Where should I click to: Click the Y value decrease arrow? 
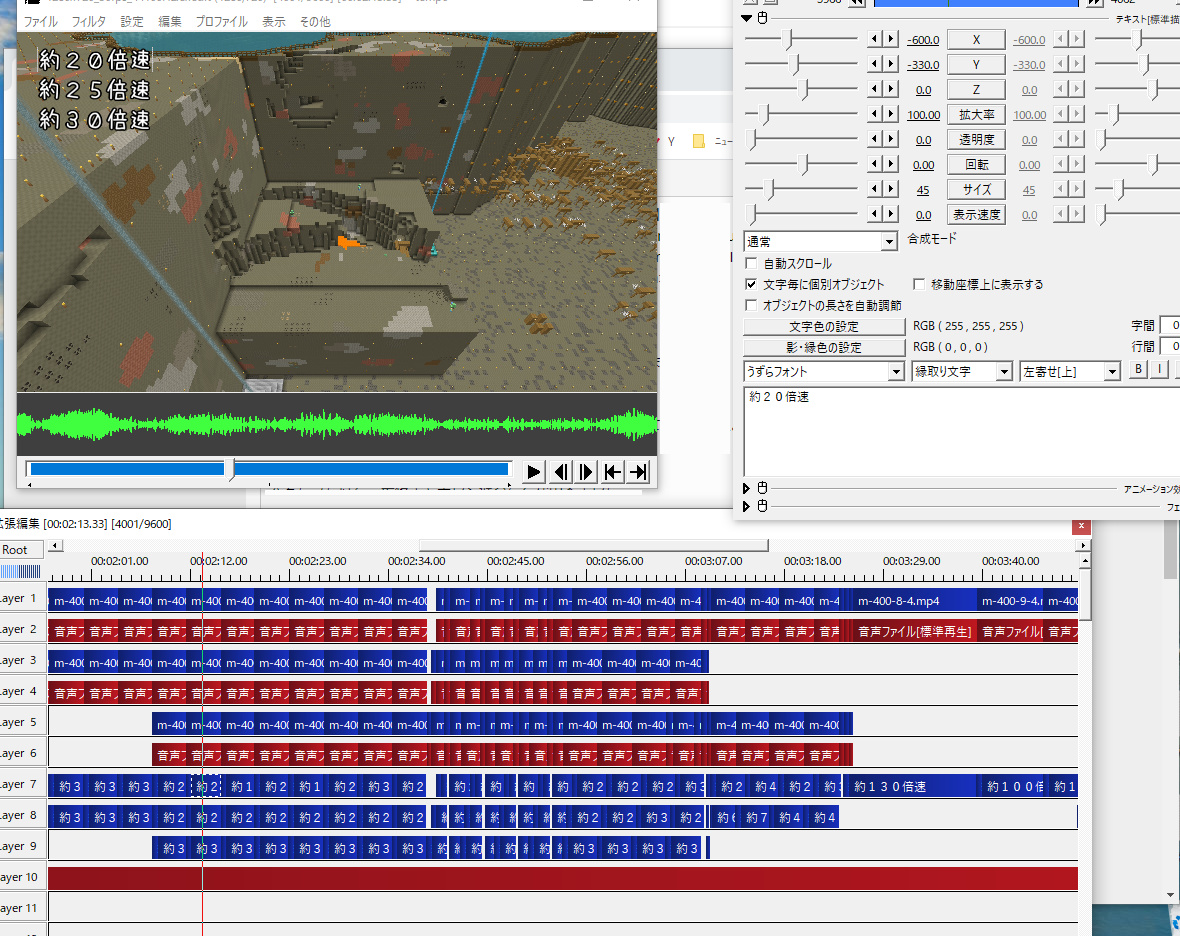point(874,64)
